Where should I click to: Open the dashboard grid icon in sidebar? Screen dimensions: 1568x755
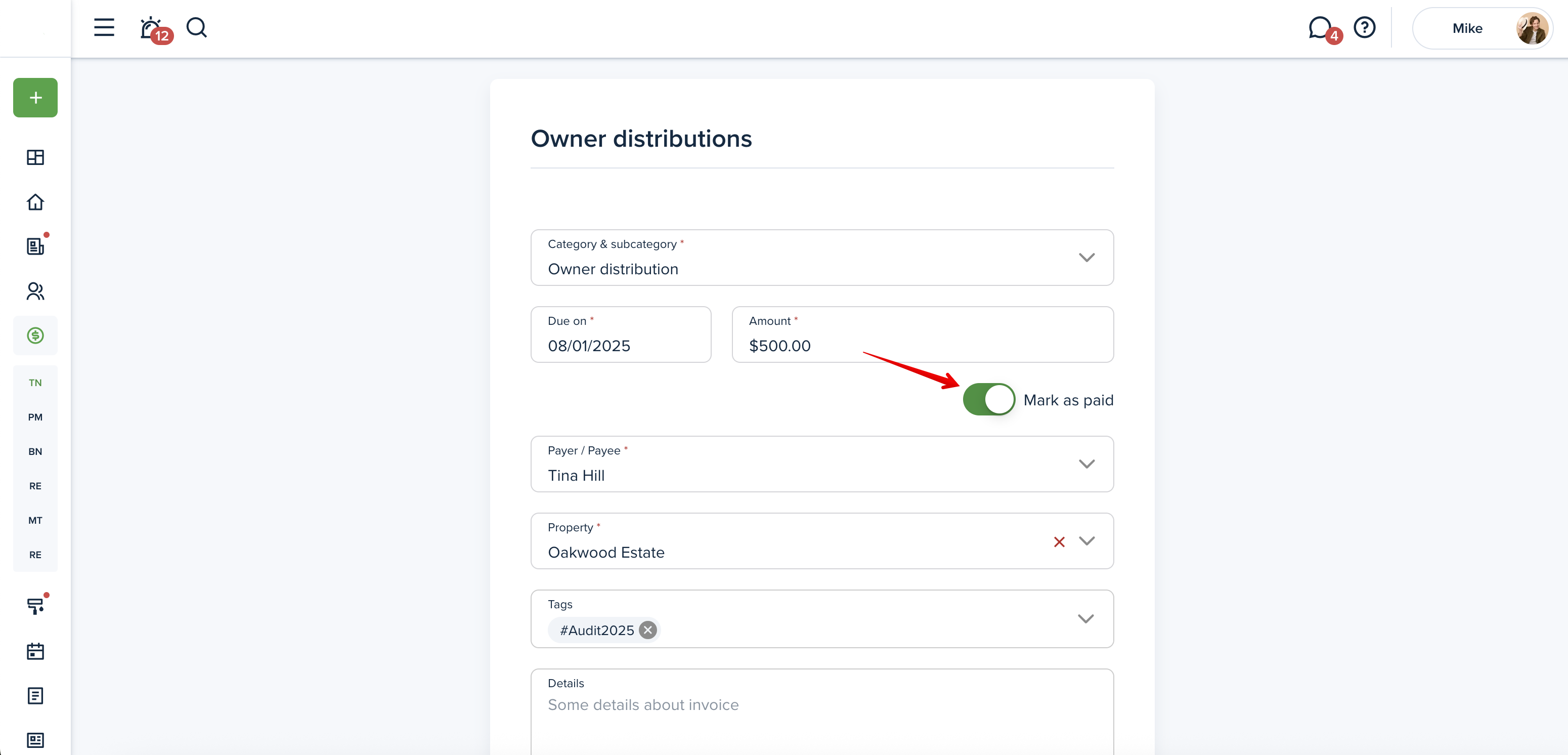[35, 157]
